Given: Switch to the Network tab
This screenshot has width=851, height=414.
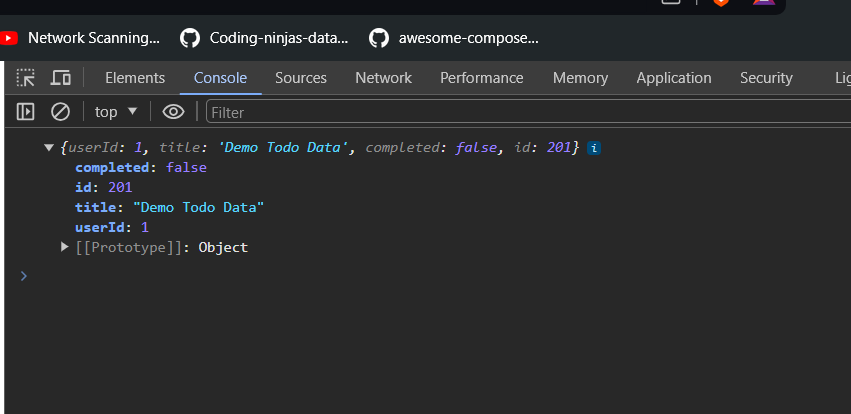Looking at the screenshot, I should (383, 78).
